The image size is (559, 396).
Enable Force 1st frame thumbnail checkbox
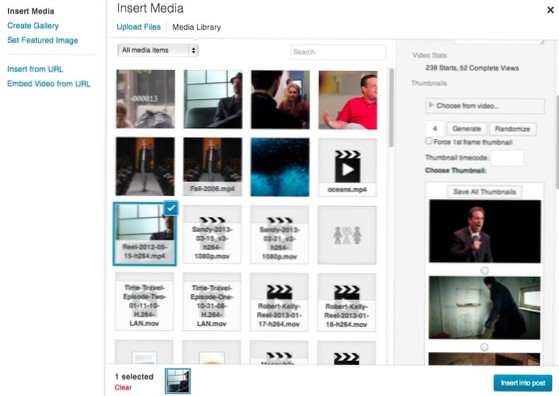click(429, 141)
